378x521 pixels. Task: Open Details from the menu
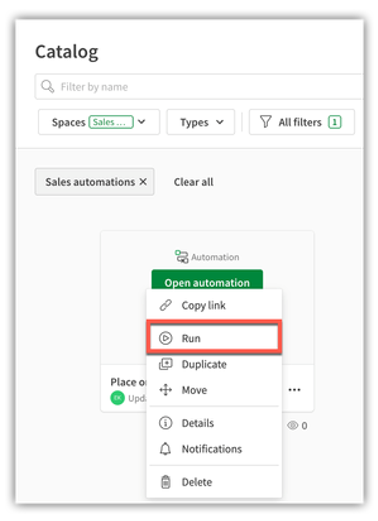(x=214, y=423)
